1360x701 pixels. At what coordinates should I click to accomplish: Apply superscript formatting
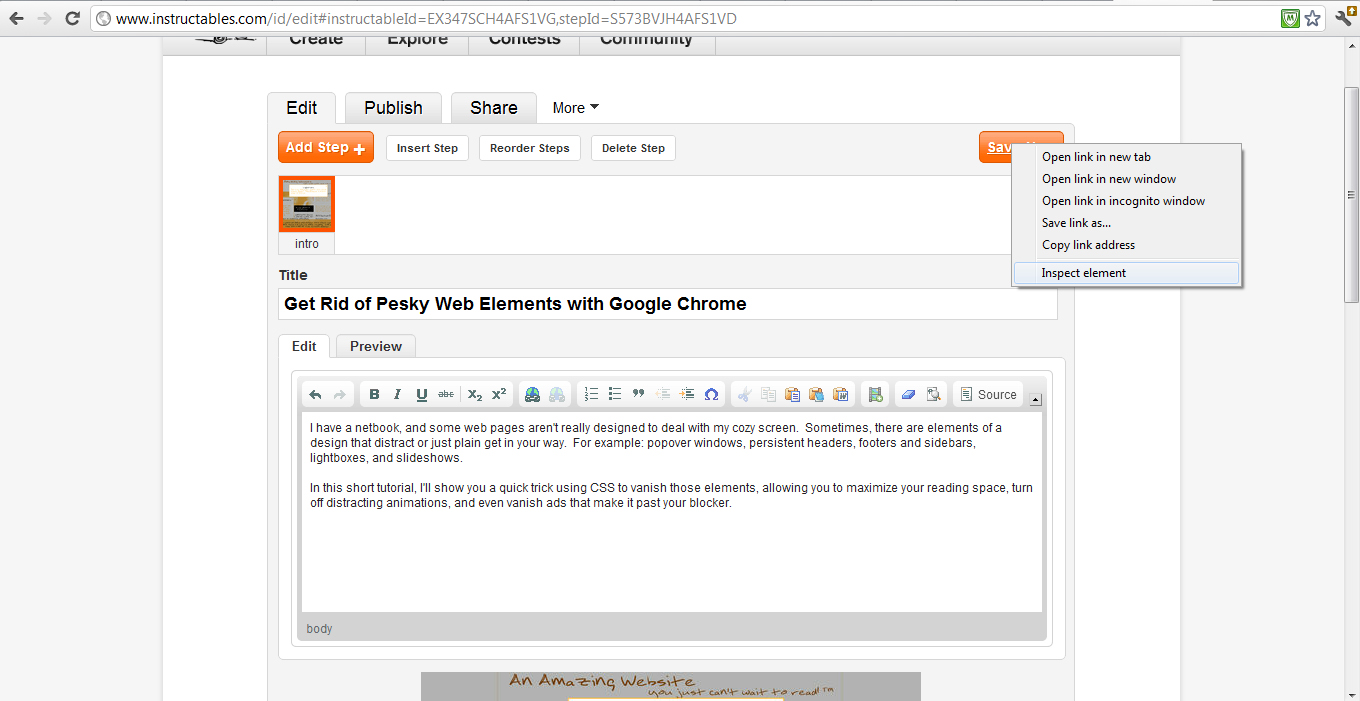click(499, 395)
